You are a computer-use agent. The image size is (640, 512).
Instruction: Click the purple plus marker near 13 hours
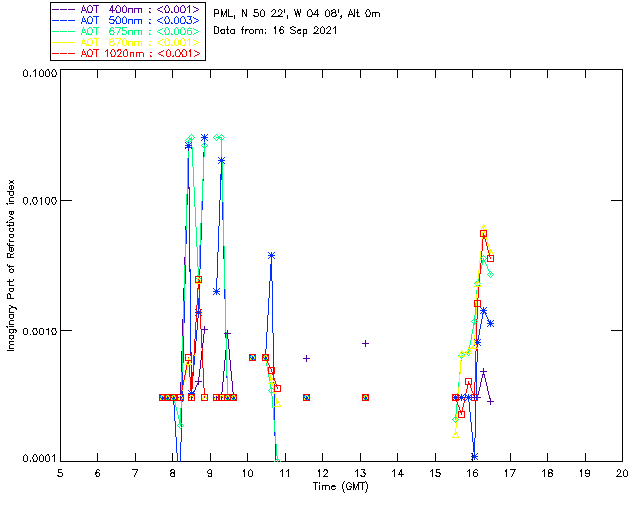(x=366, y=343)
